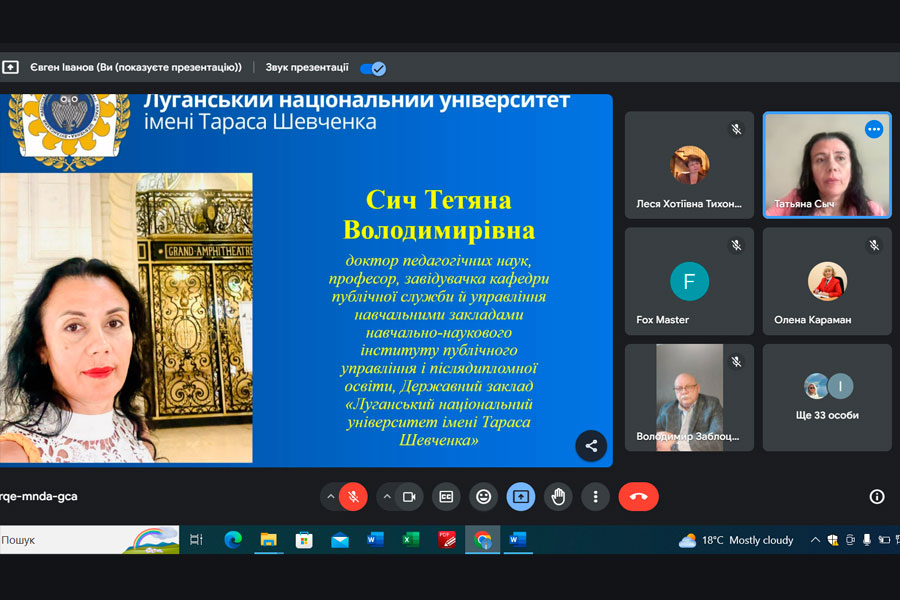This screenshot has width=900, height=600.
Task: Unmute the microphone in the call bar
Action: tap(353, 497)
